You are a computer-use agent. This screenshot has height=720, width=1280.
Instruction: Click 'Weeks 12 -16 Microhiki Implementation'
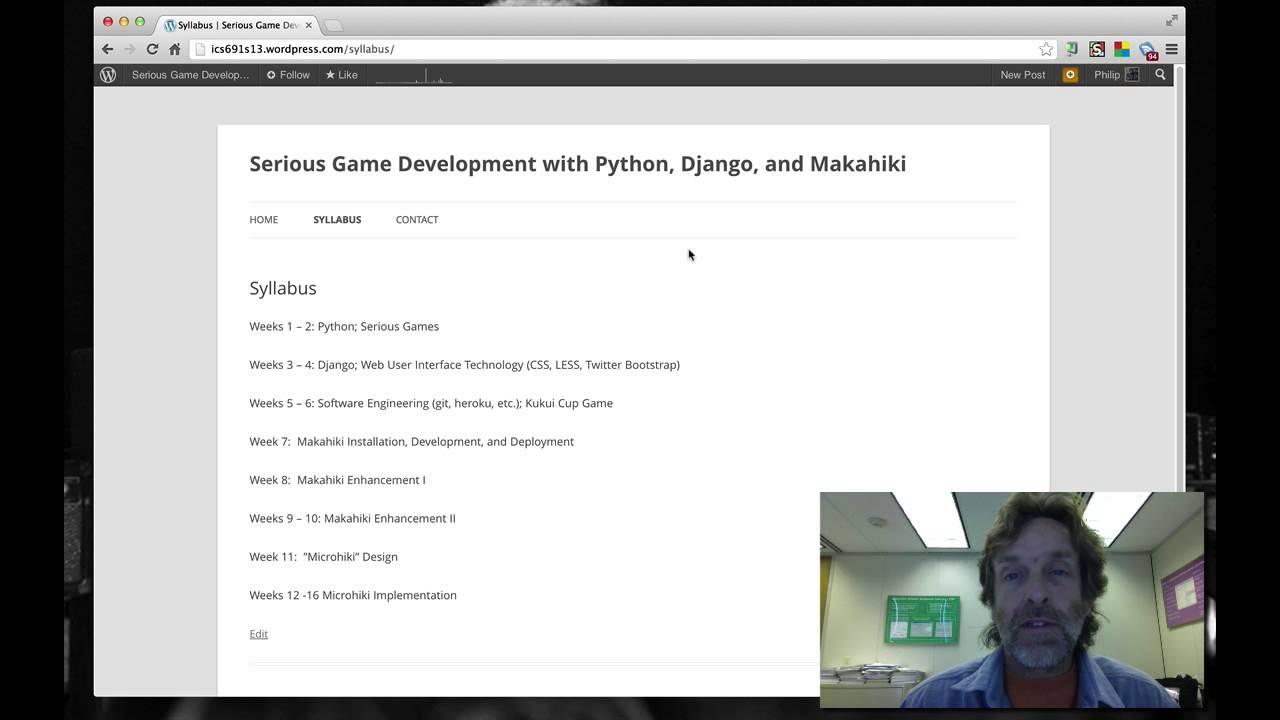pyautogui.click(x=353, y=595)
